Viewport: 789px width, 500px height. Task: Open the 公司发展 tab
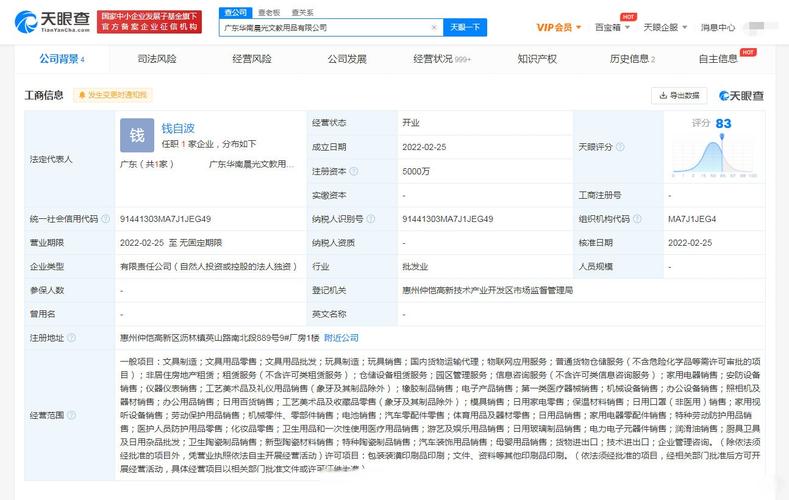click(x=347, y=59)
